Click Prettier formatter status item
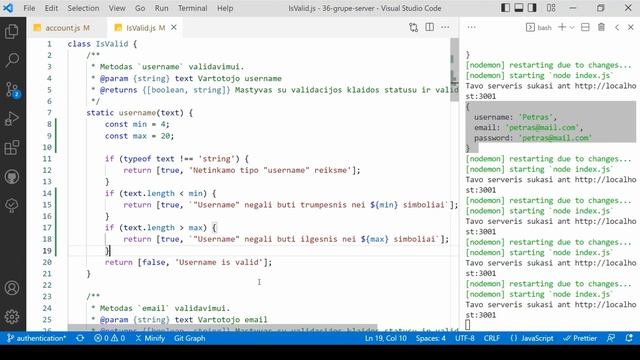 [580, 338]
